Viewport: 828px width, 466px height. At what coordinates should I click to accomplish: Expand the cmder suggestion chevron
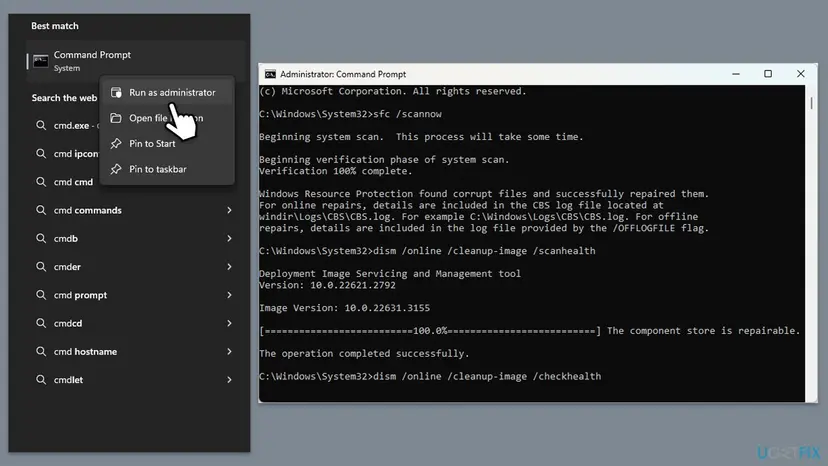[x=229, y=267]
